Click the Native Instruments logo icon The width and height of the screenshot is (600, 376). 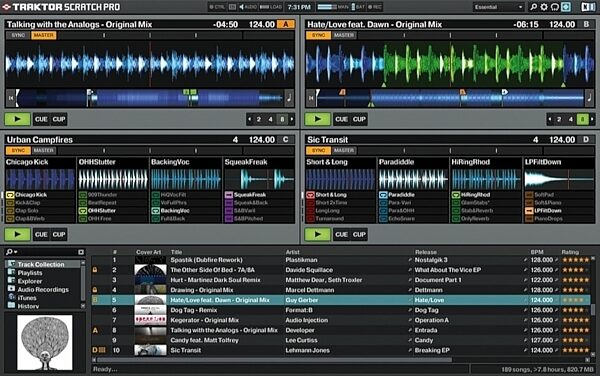coord(588,7)
